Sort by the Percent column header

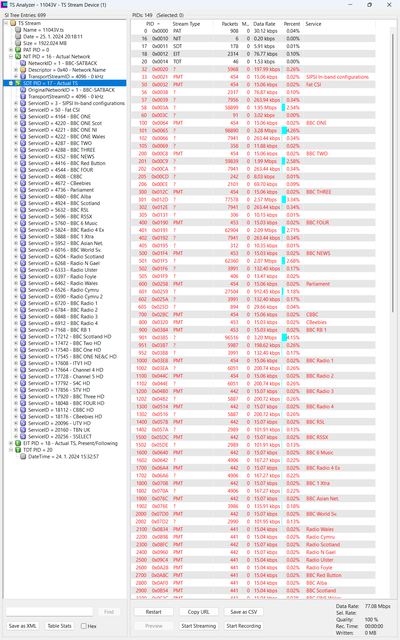coord(291,24)
